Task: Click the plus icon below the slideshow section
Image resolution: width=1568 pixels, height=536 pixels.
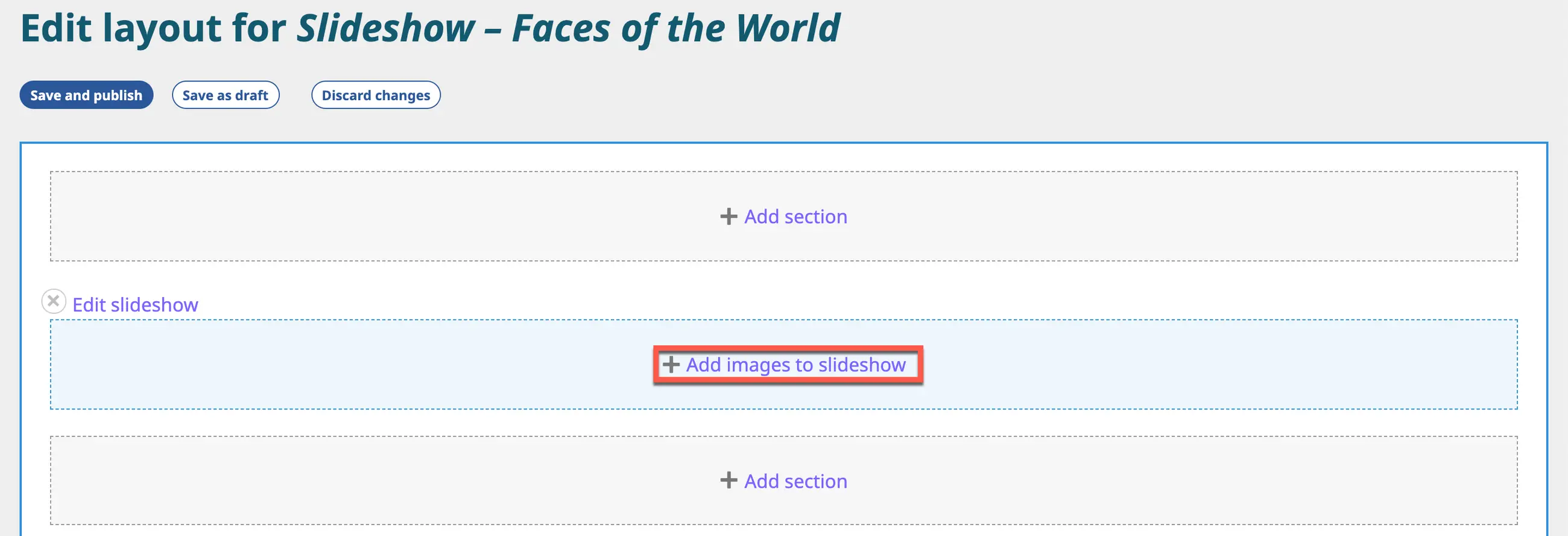Action: click(728, 480)
